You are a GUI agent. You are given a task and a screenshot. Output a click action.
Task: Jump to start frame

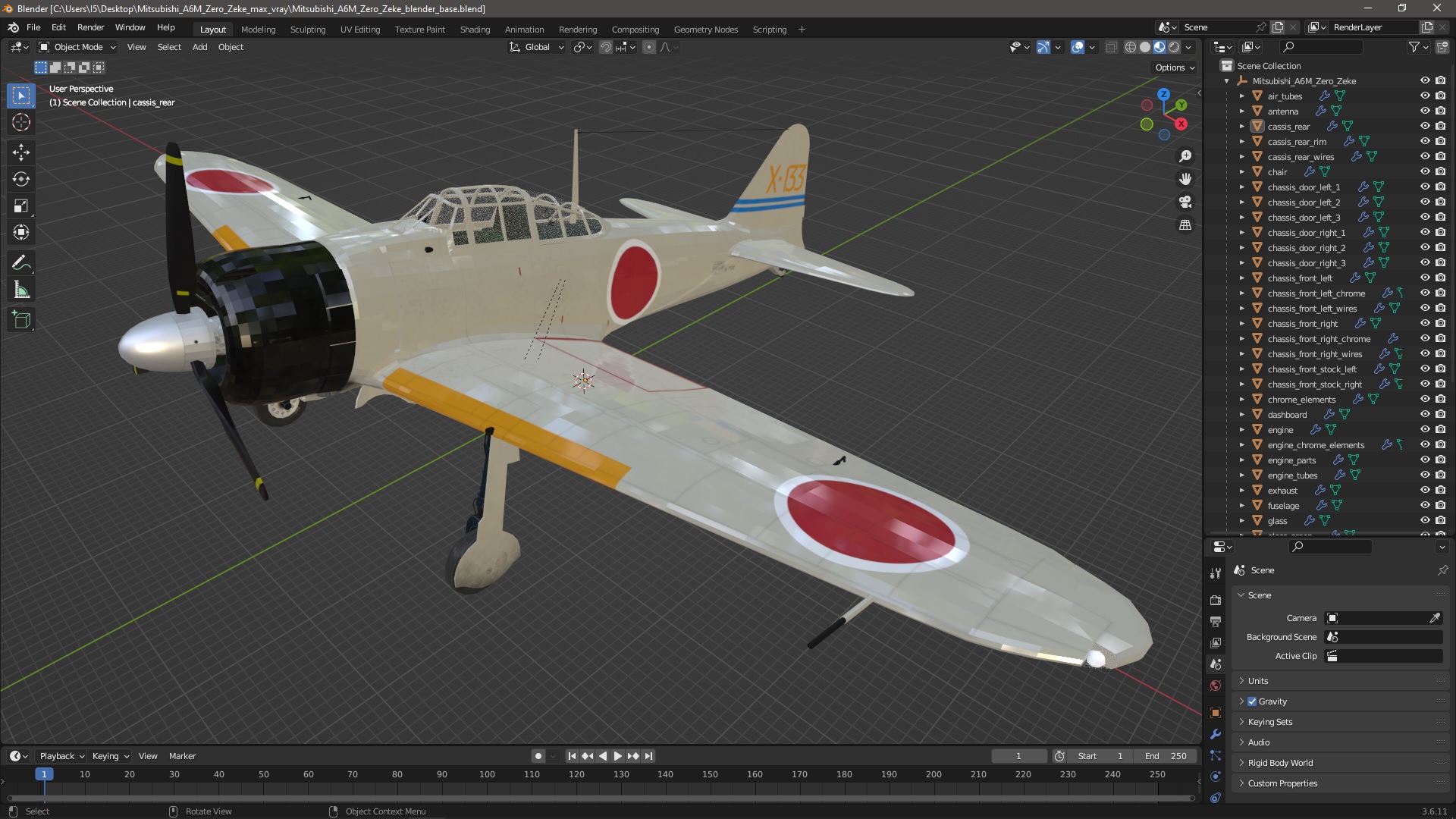(572, 756)
